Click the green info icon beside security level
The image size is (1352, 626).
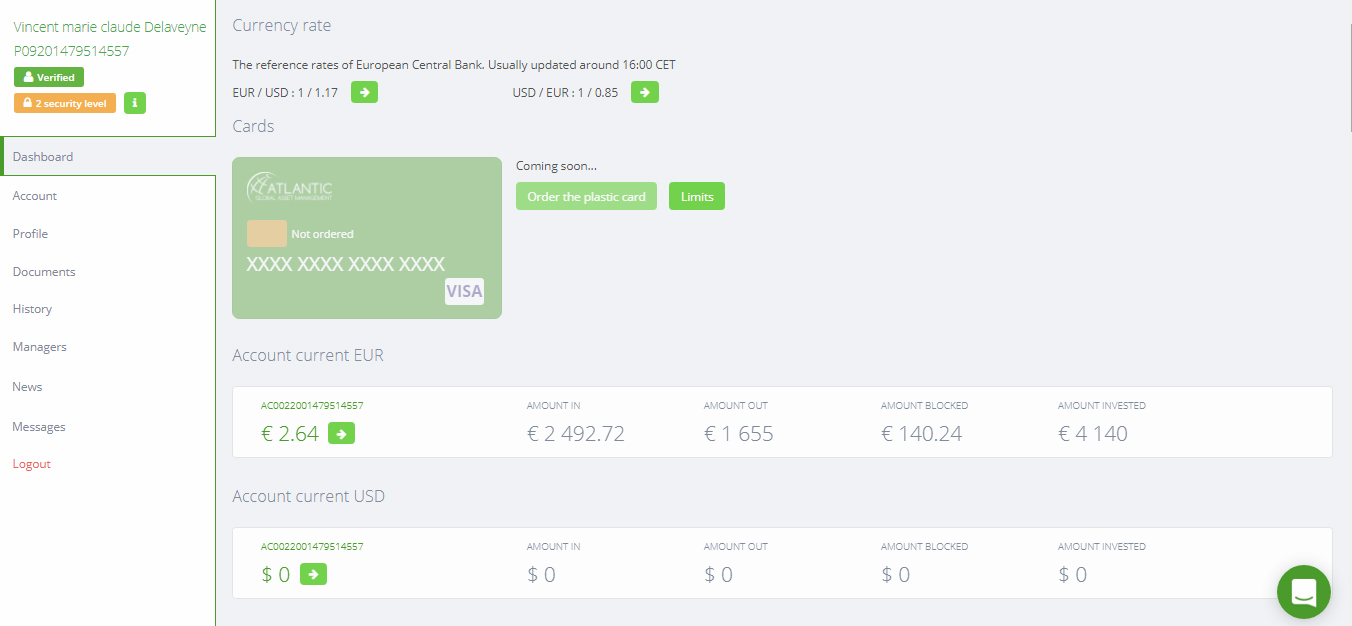[135, 103]
